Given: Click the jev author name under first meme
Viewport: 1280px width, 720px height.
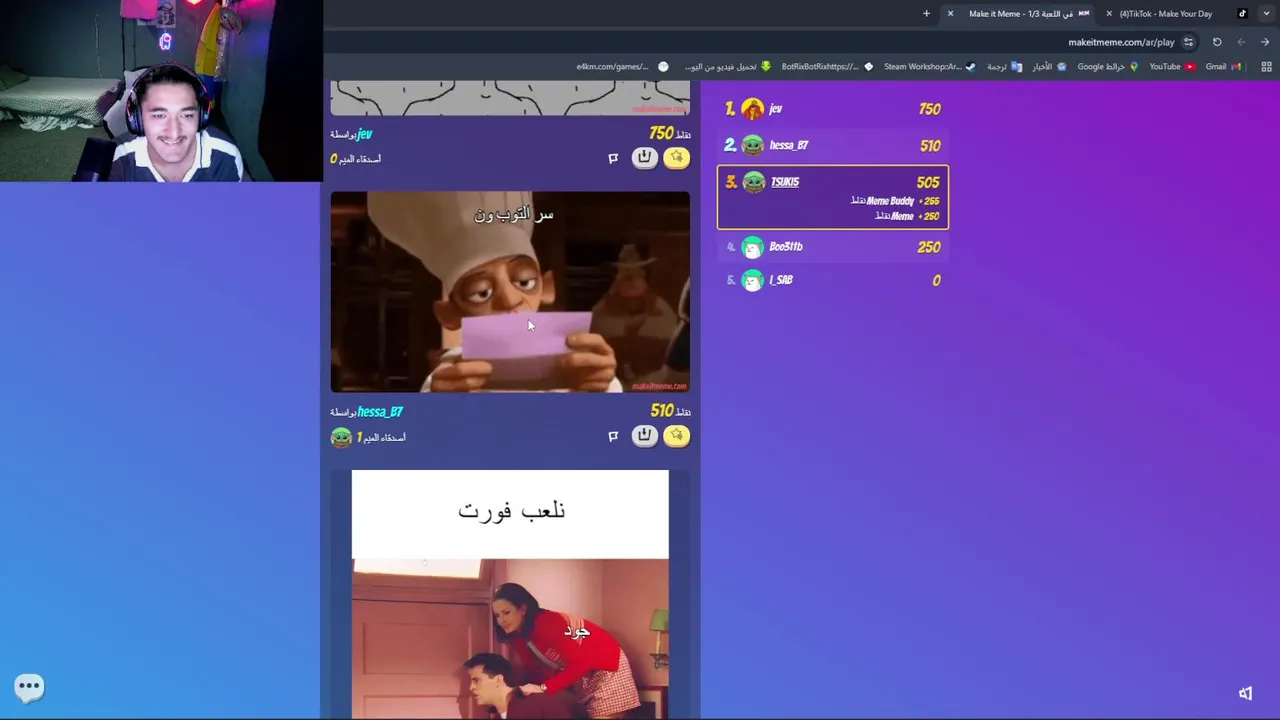Looking at the screenshot, I should point(364,134).
